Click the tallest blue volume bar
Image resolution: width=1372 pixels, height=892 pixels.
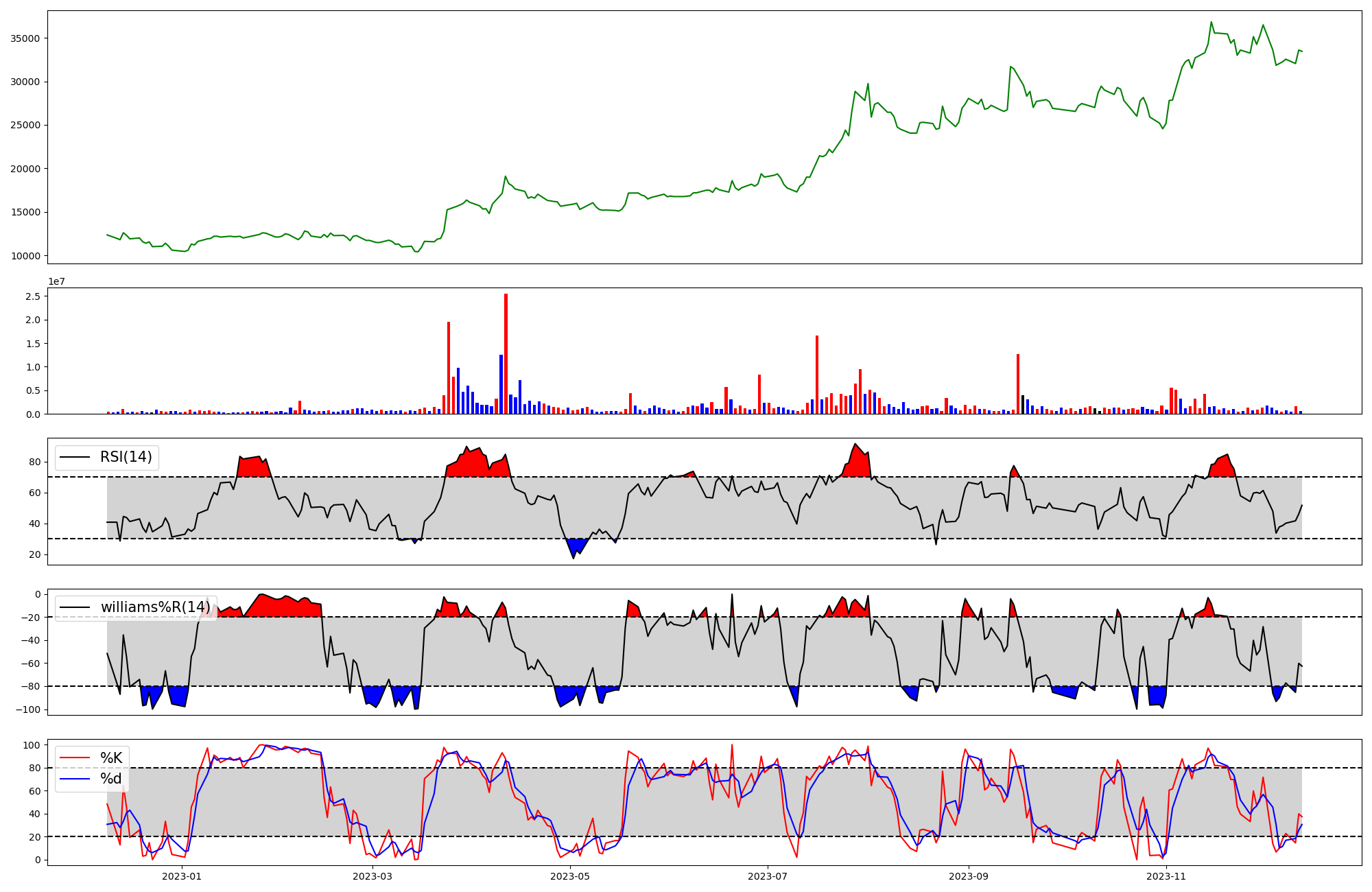click(501, 384)
